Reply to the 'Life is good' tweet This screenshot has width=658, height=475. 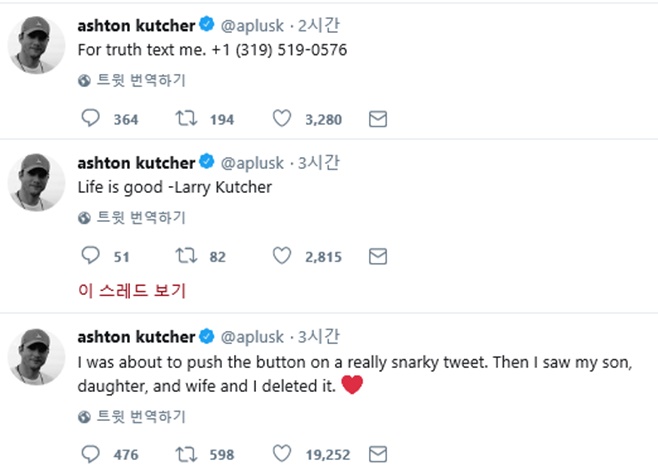[x=91, y=256]
